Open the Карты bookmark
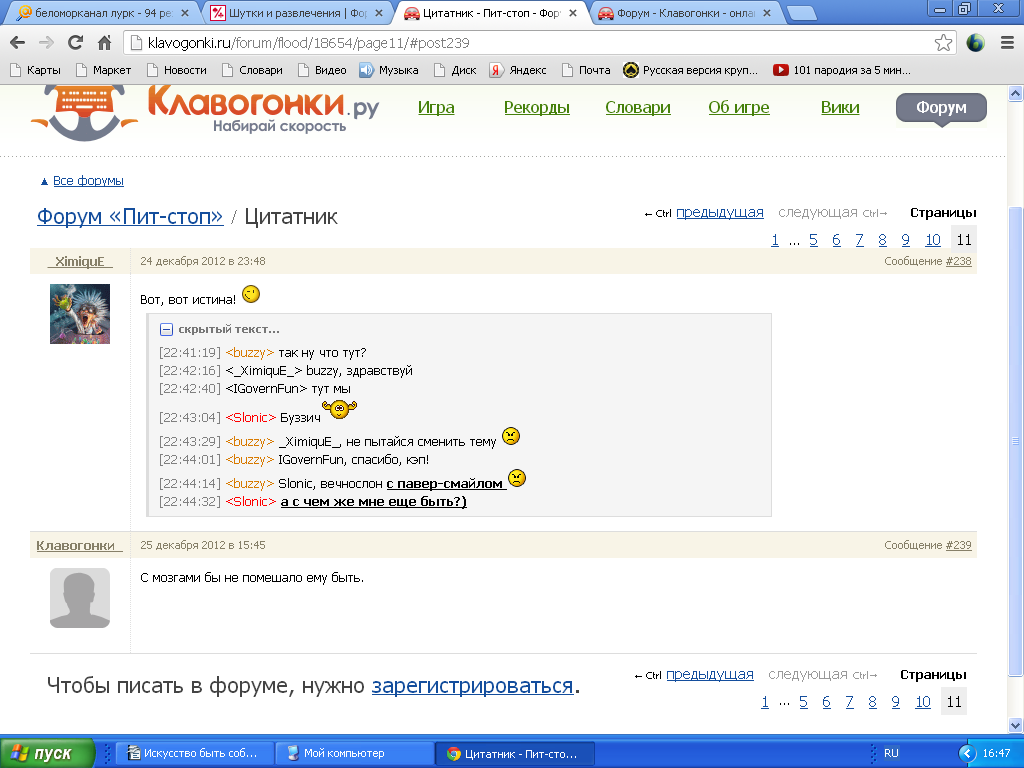This screenshot has height=768, width=1024. click(x=36, y=70)
